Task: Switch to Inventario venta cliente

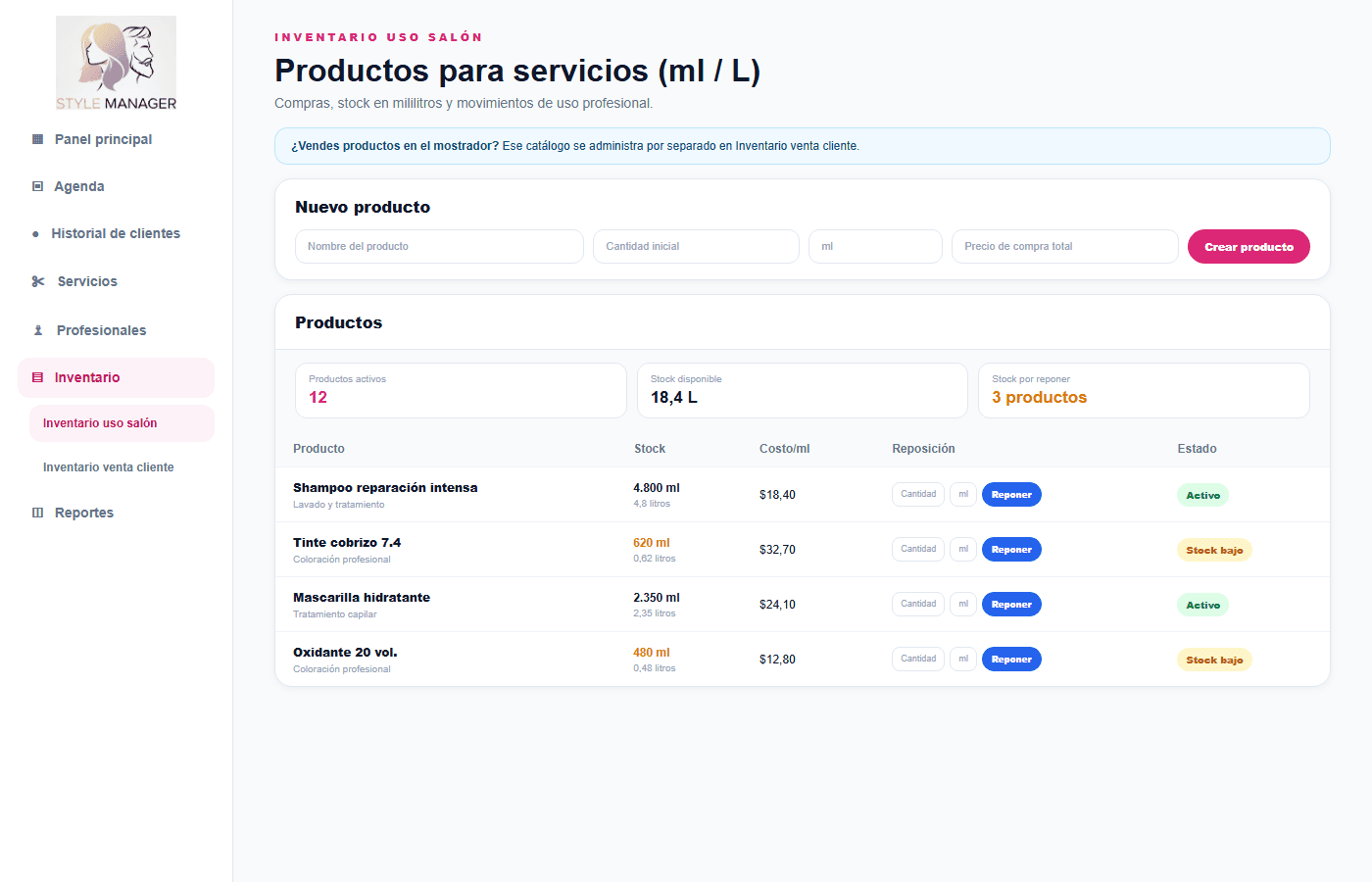Action: (122, 467)
